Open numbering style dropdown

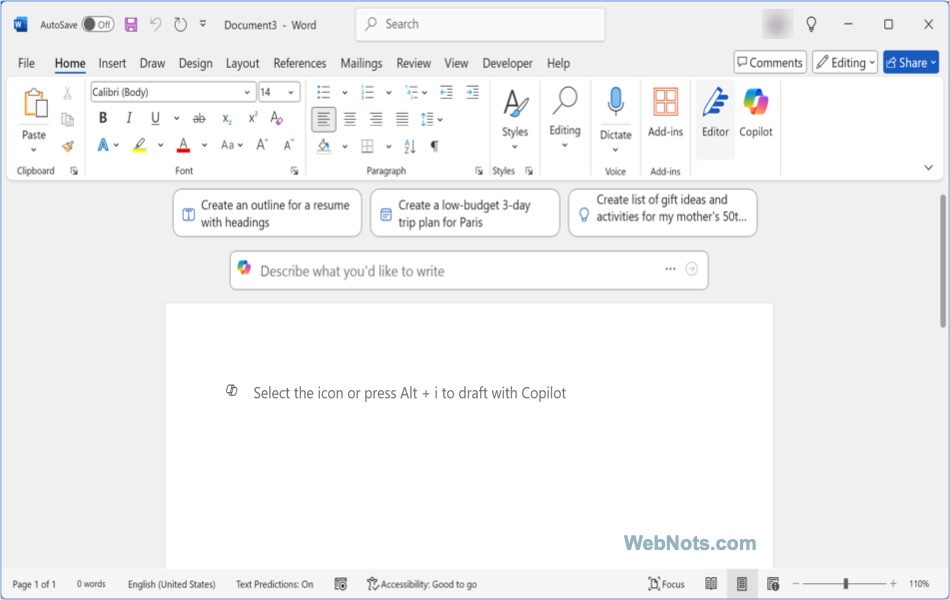pyautogui.click(x=388, y=93)
